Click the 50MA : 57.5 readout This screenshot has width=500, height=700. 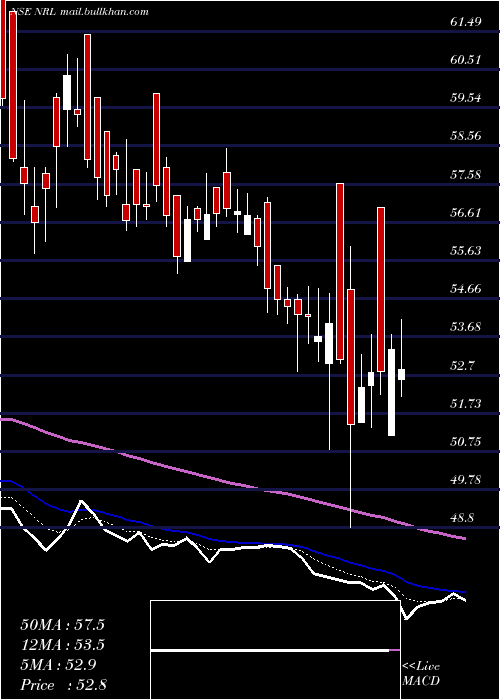[62, 625]
